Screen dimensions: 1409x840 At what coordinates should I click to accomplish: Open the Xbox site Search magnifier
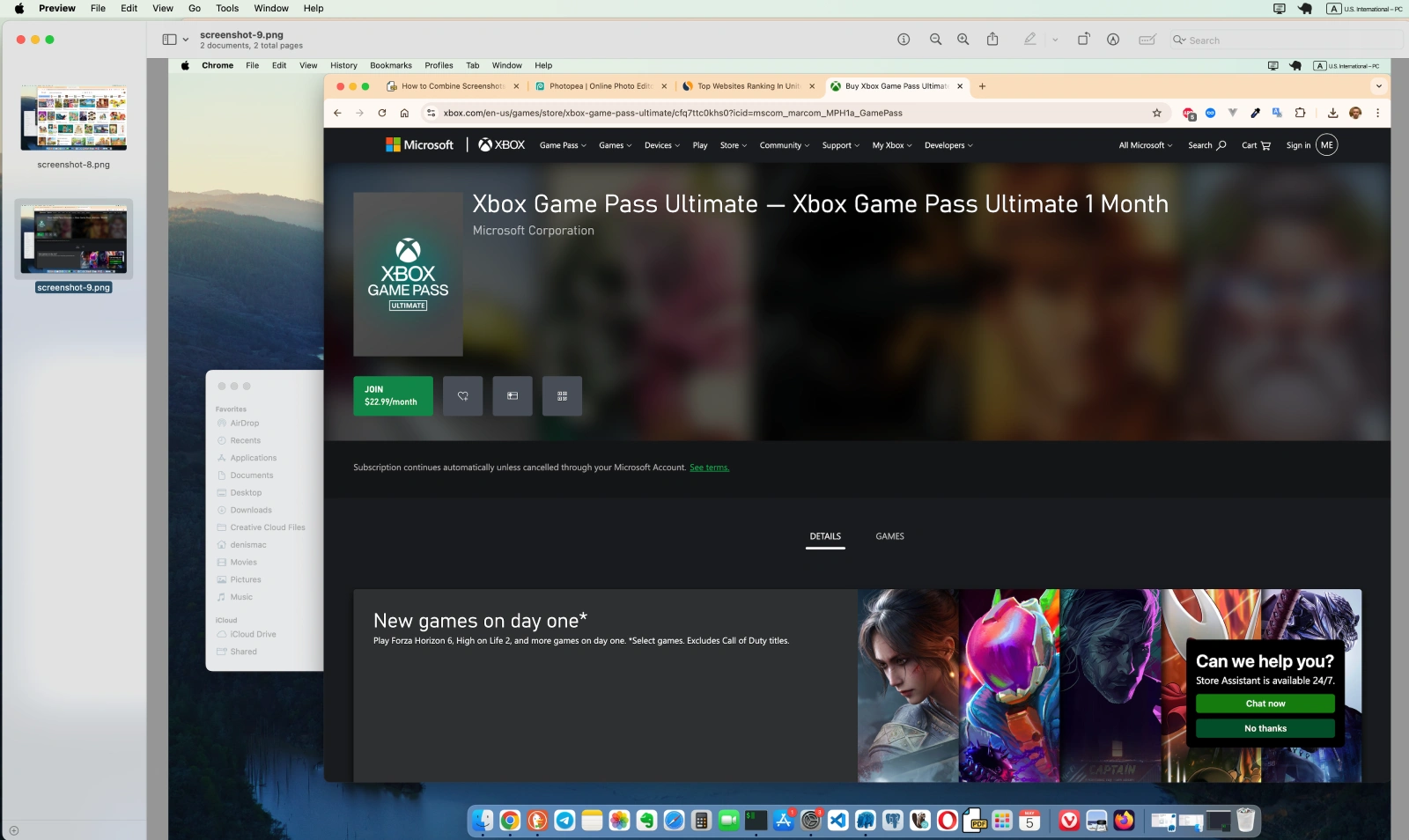click(x=1207, y=145)
